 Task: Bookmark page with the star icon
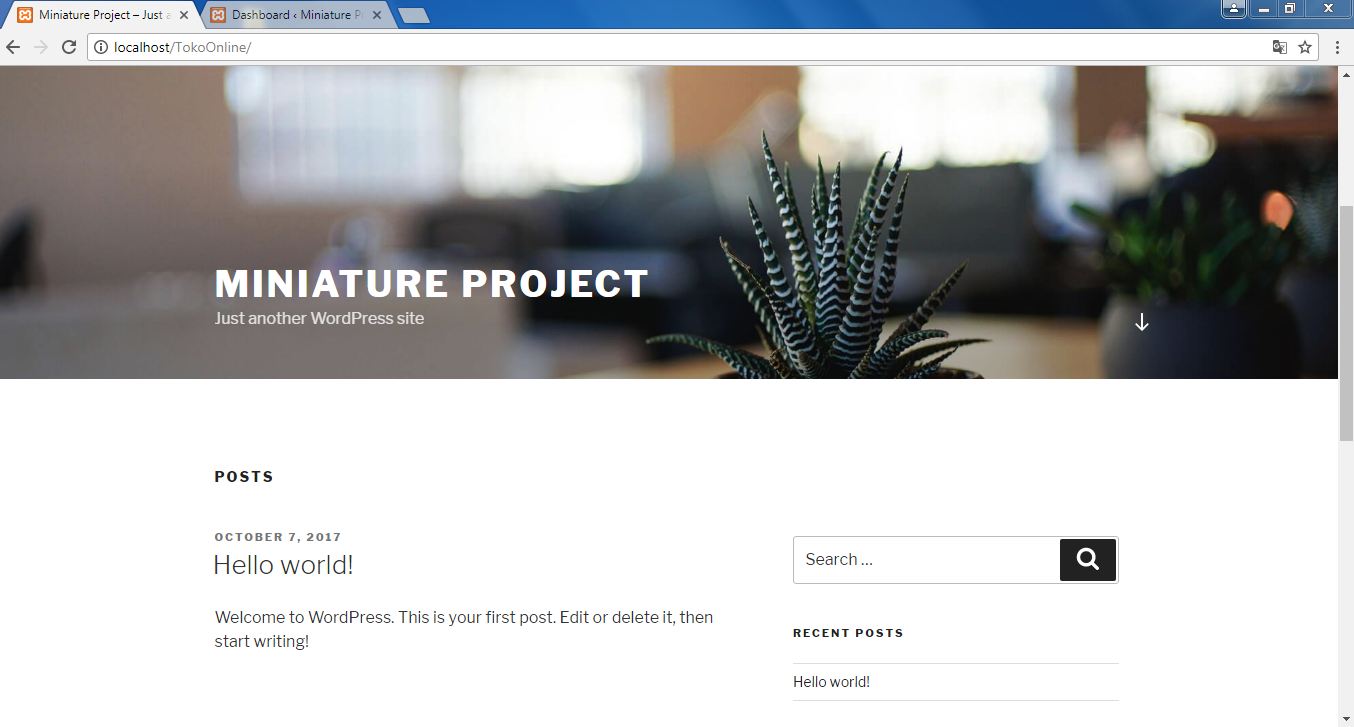pyautogui.click(x=1305, y=47)
